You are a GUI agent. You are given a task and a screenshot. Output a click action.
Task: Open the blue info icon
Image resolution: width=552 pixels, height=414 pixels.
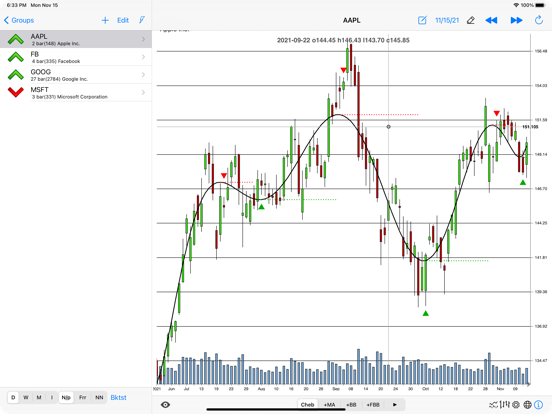[x=539, y=405]
